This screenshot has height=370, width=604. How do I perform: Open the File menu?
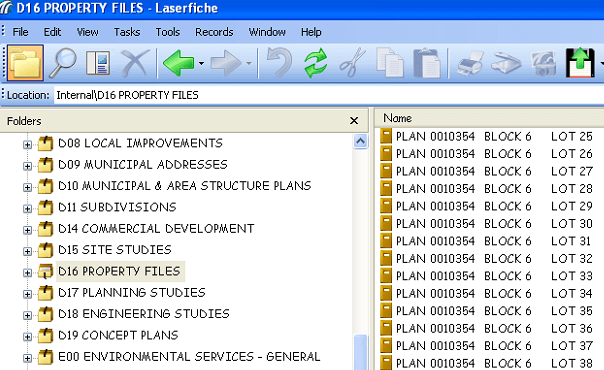(20, 32)
